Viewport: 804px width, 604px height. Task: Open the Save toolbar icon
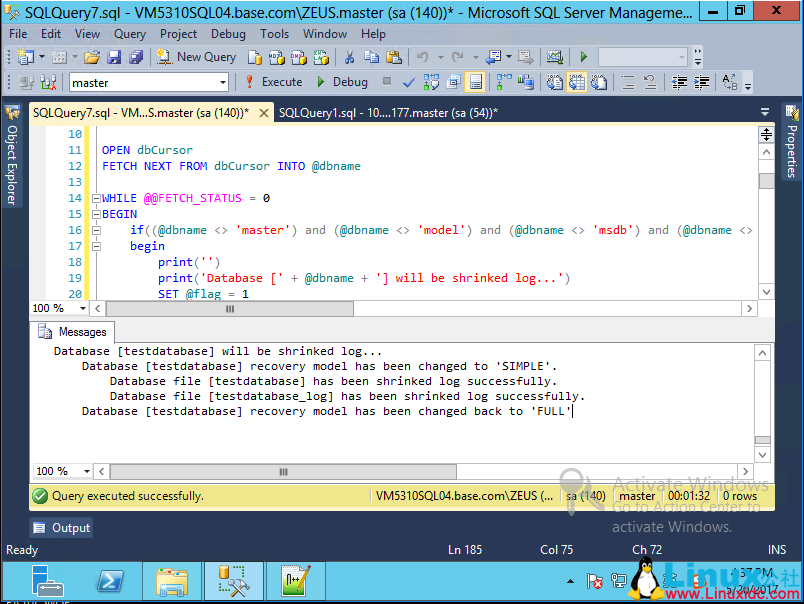click(x=113, y=56)
